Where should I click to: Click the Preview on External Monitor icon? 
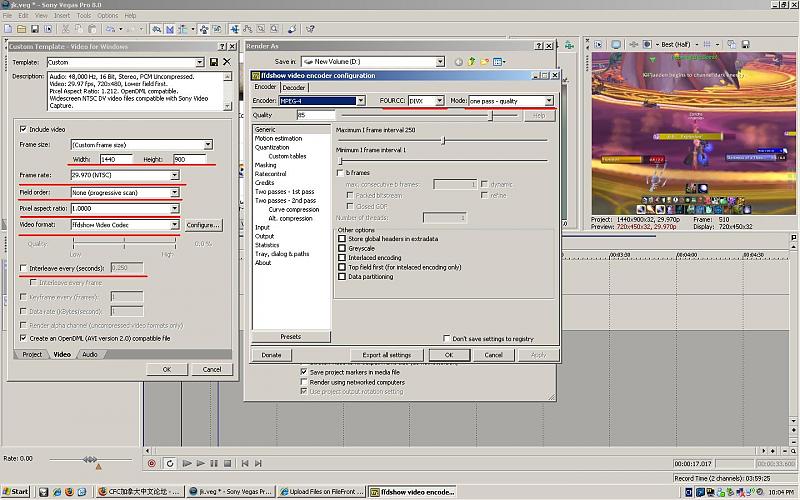point(616,44)
